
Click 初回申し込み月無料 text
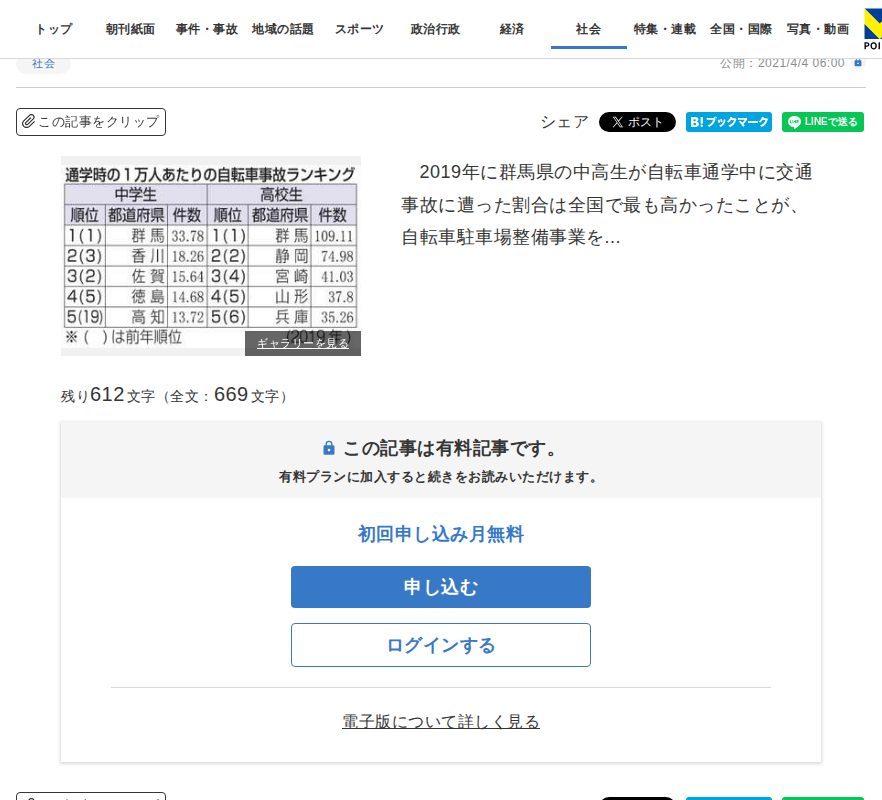click(441, 534)
